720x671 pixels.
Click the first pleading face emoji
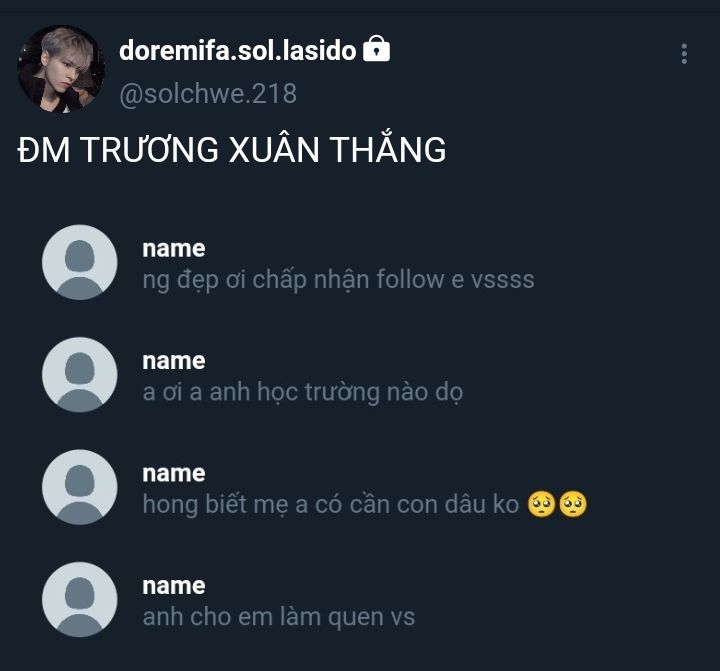(541, 504)
